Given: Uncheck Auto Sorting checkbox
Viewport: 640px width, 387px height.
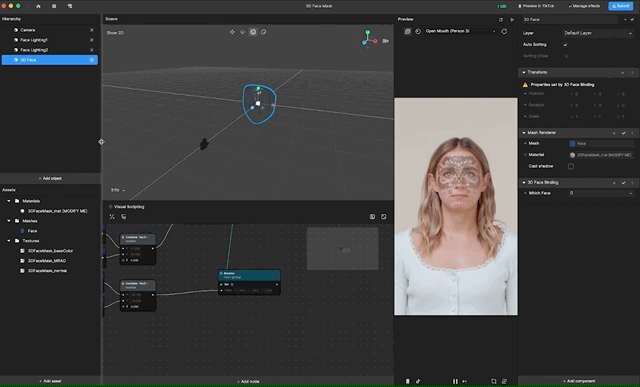Looking at the screenshot, I should point(565,44).
